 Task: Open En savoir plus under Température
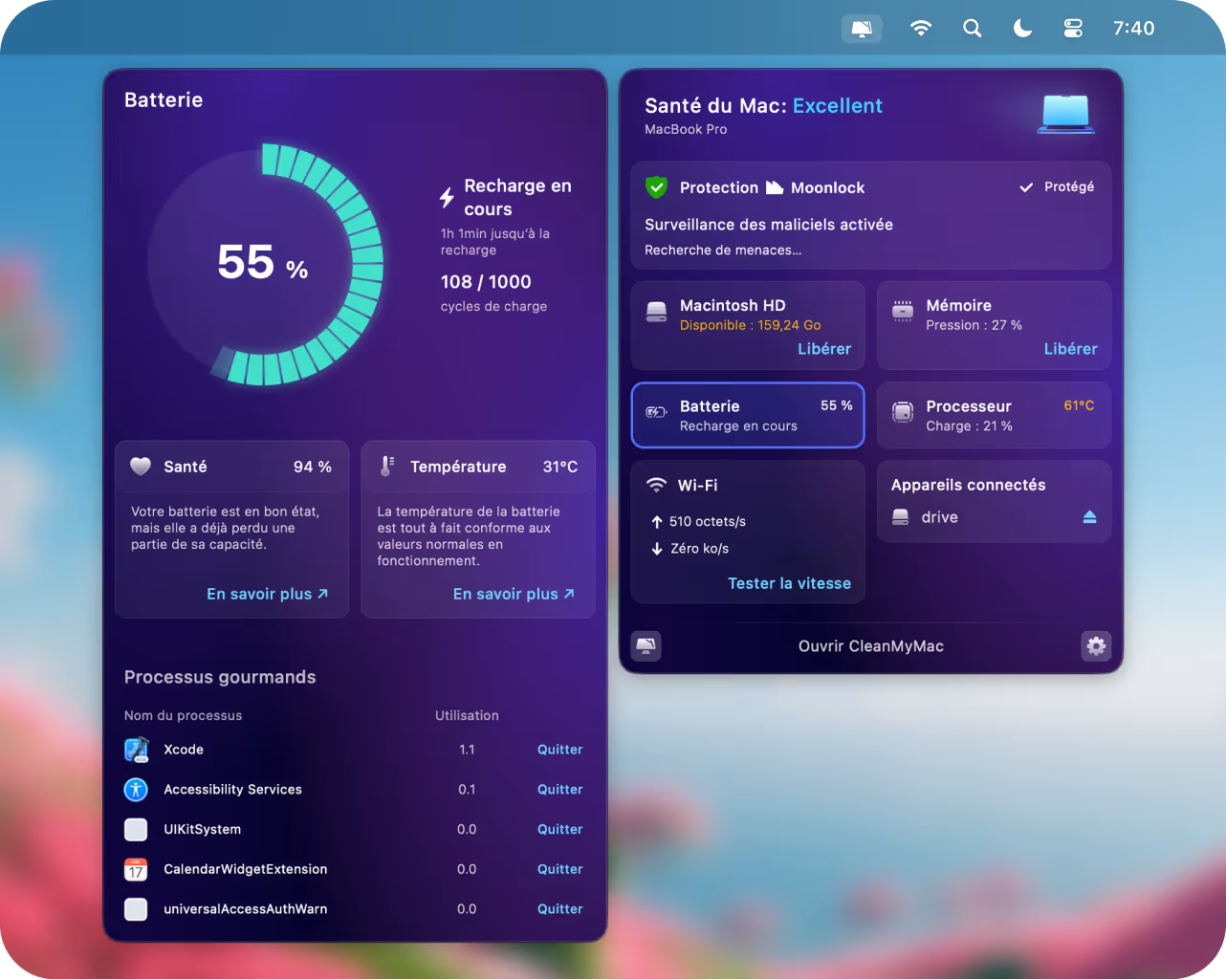coord(514,594)
